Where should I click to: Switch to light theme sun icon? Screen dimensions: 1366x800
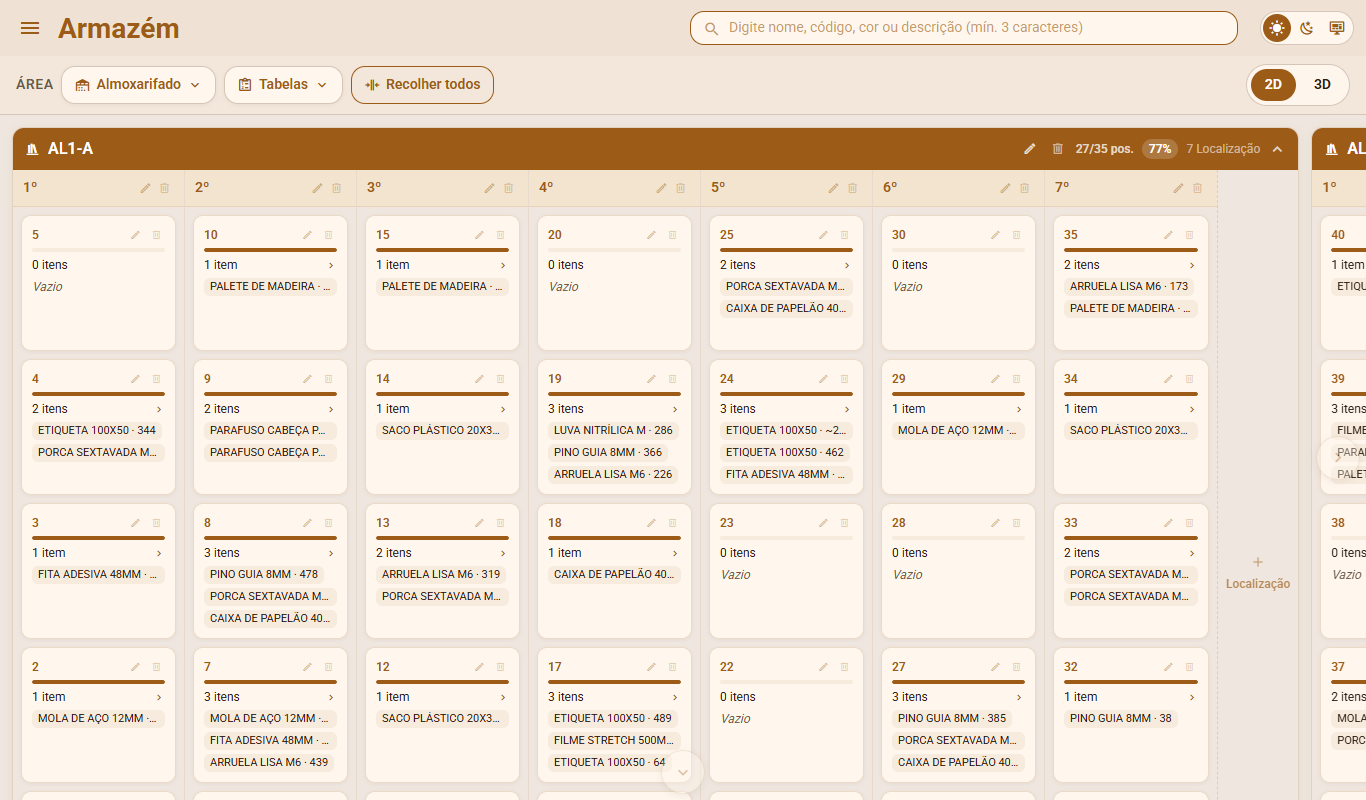pos(1277,28)
